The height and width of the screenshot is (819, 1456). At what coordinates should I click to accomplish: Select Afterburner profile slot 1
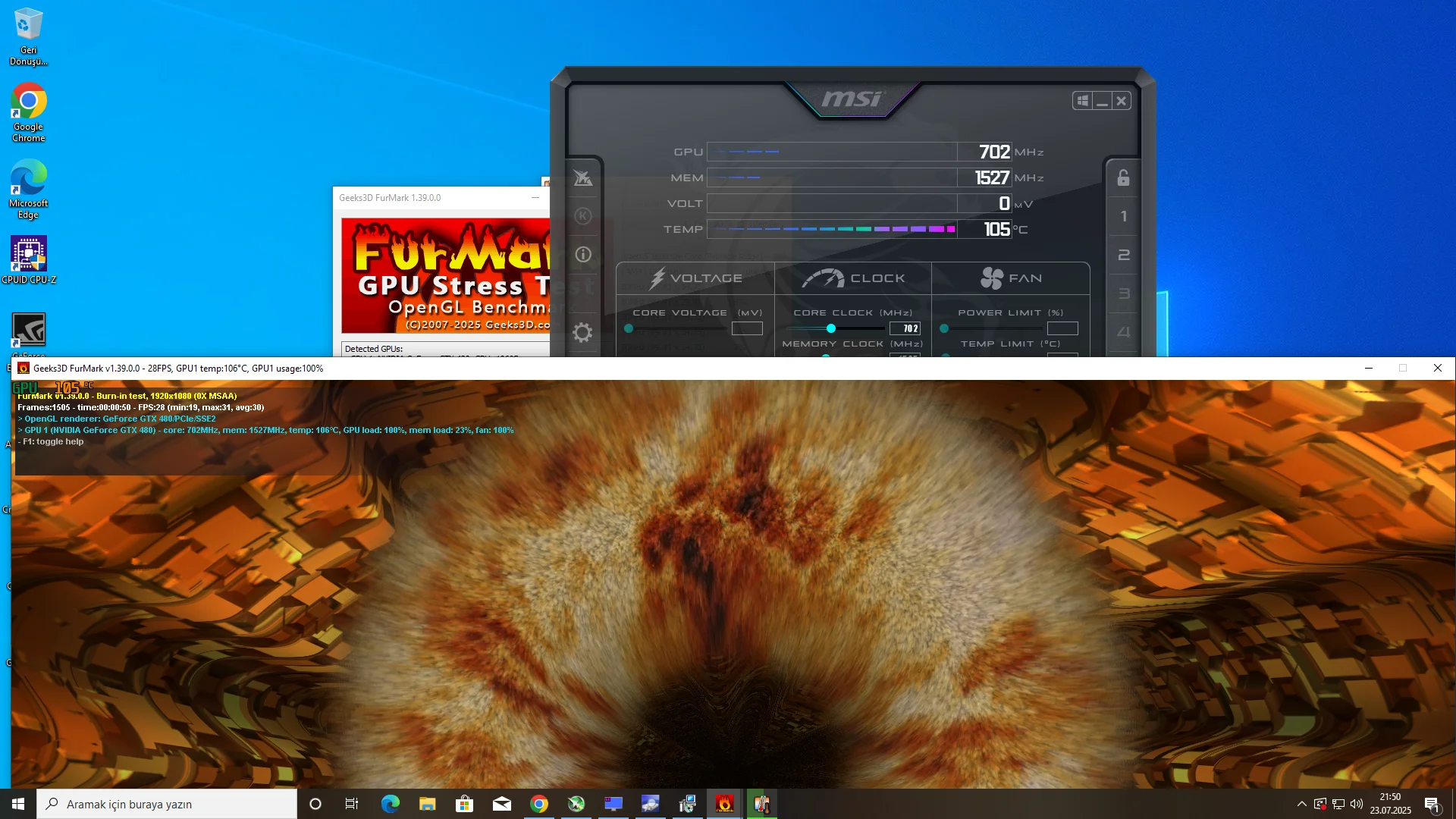[x=1123, y=217]
